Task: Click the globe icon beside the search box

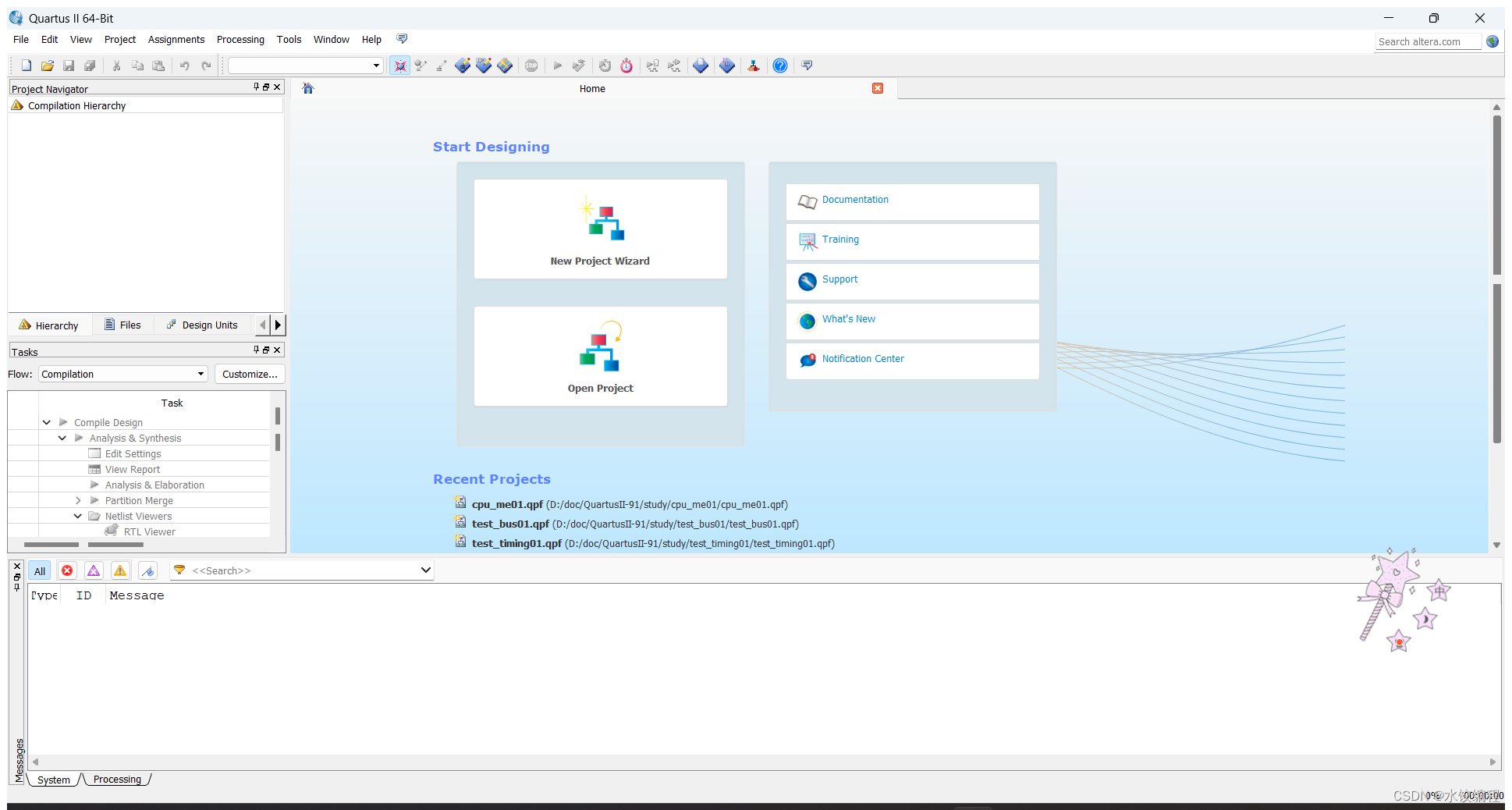Action: [x=1492, y=41]
